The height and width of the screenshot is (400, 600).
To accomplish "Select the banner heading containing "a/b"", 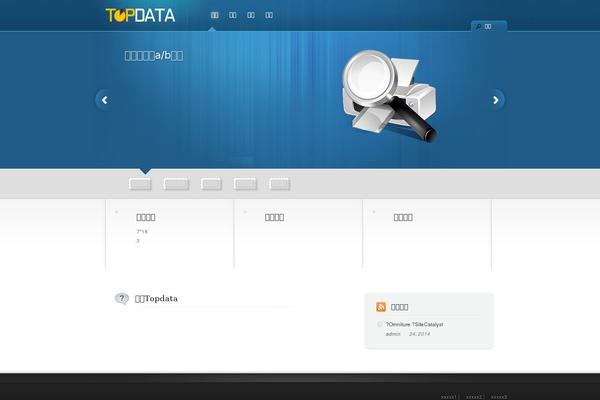I will pos(154,56).
